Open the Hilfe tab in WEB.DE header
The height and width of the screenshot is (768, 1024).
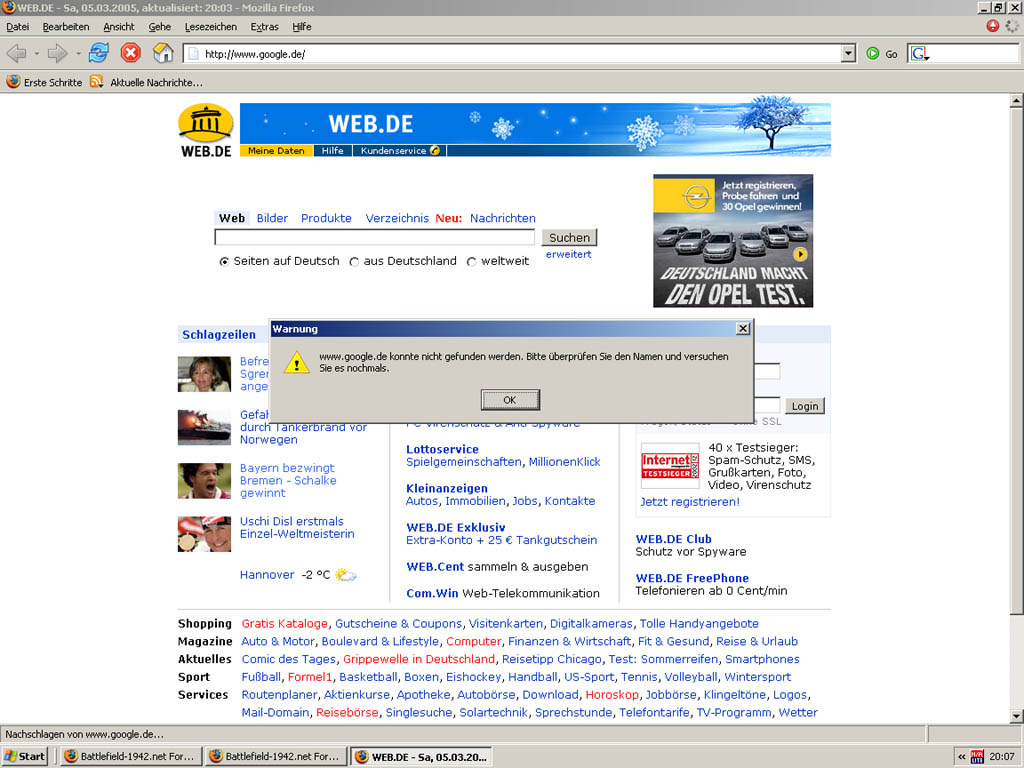pos(332,150)
